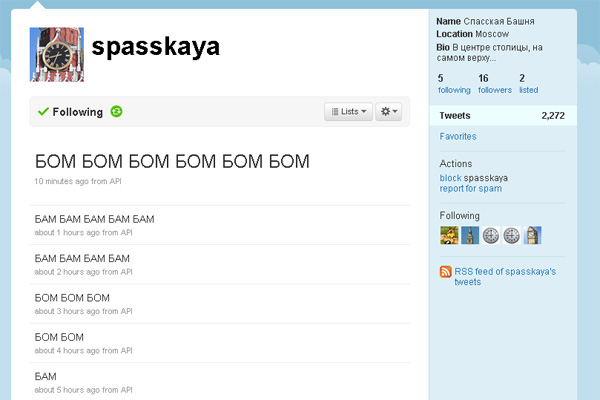This screenshot has width=600, height=400.
Task: Click the green retweets toggle icon next to Following
Action: pyautogui.click(x=116, y=111)
